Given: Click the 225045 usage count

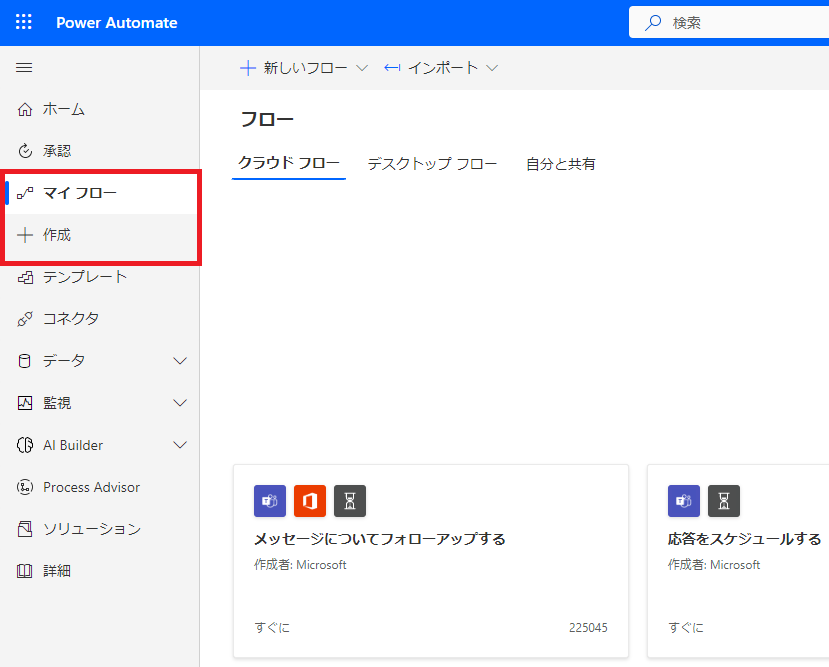Looking at the screenshot, I should [588, 627].
